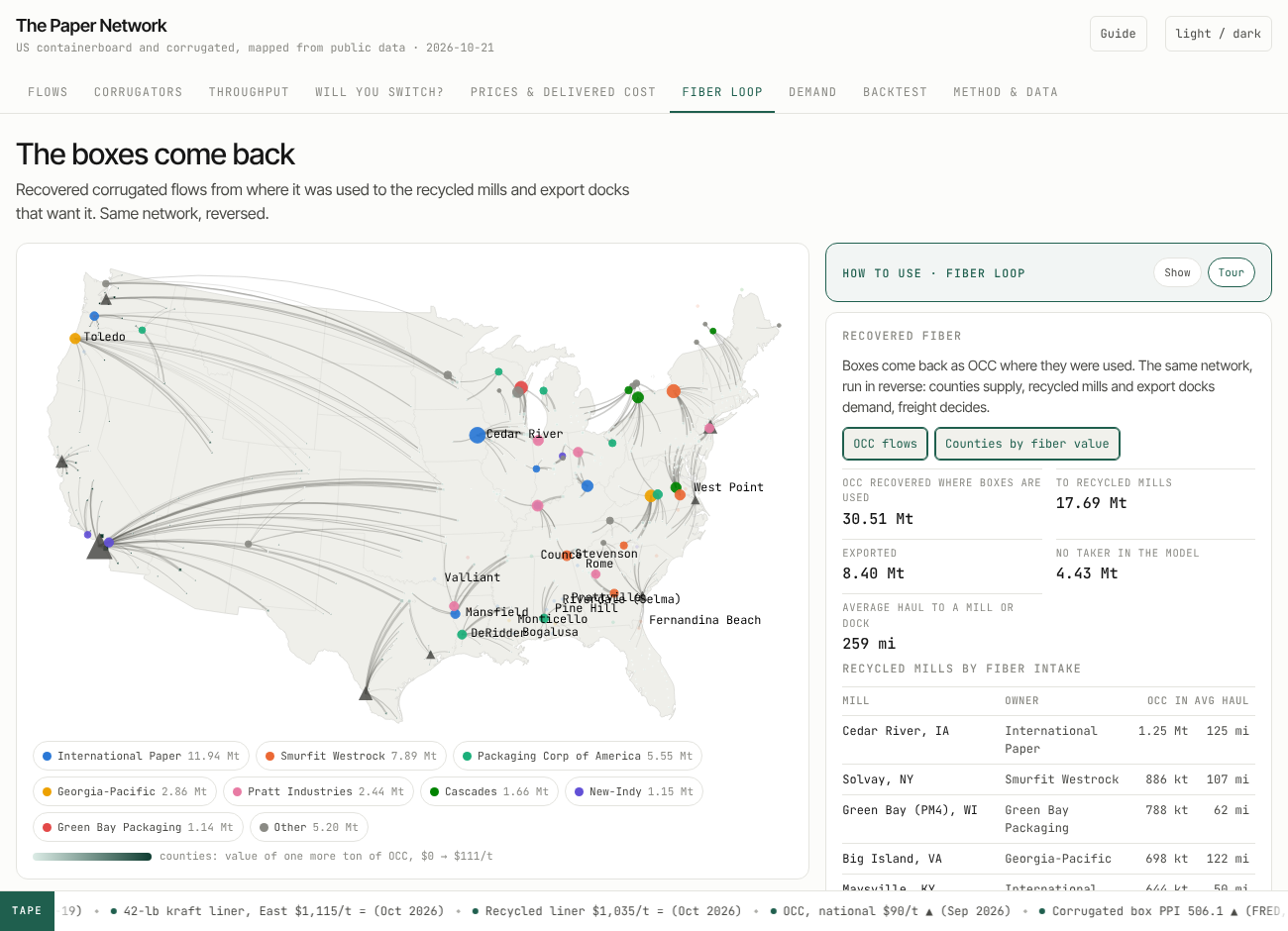Start the Fiber Loop tour
The height and width of the screenshot is (931, 1288).
coord(1232,272)
